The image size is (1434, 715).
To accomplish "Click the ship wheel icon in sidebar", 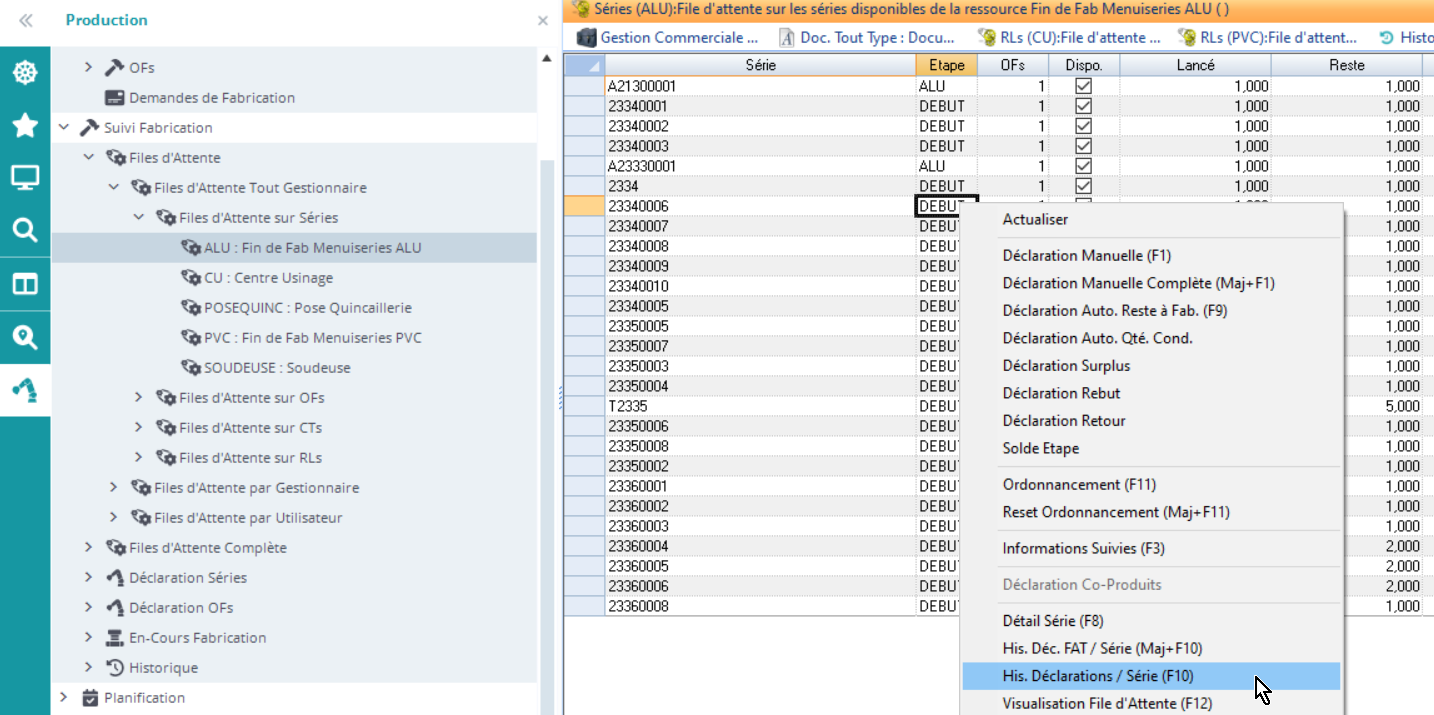I will click(x=25, y=73).
